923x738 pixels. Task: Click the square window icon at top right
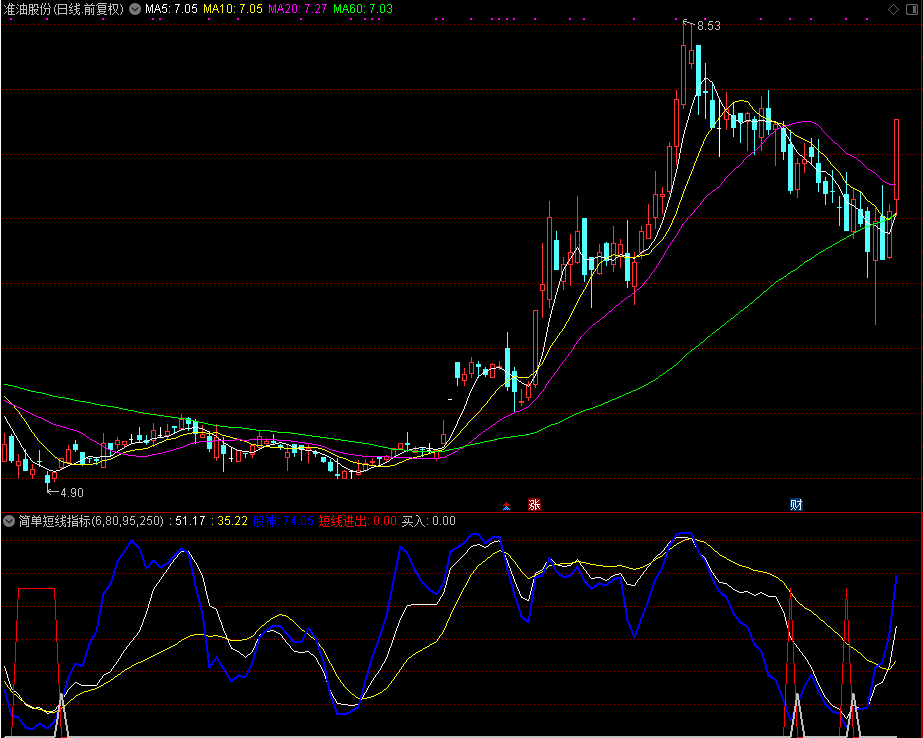(911, 8)
